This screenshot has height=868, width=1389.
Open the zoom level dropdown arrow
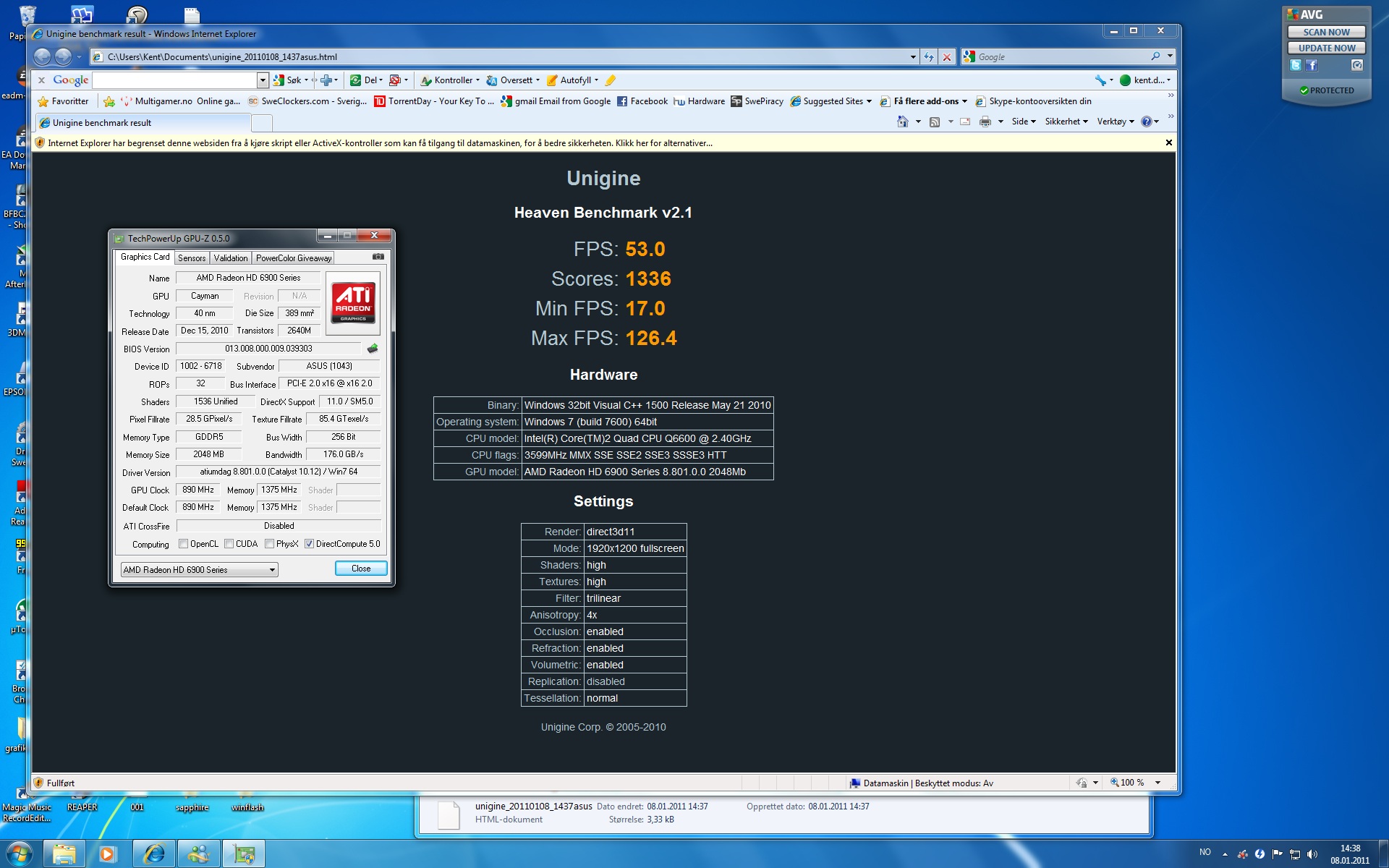(x=1157, y=783)
